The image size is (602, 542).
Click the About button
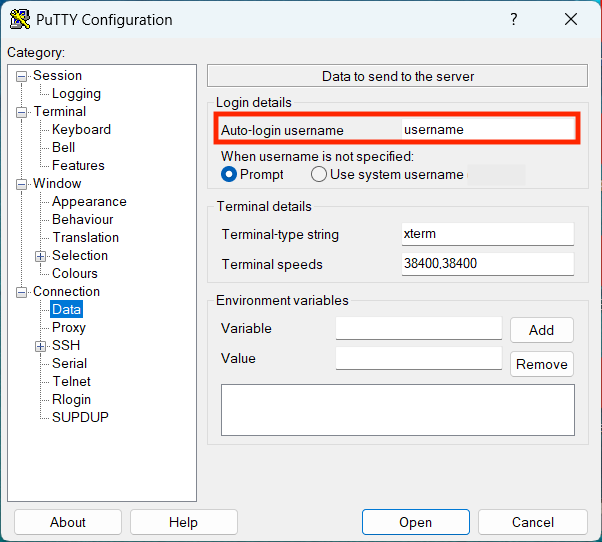(68, 522)
